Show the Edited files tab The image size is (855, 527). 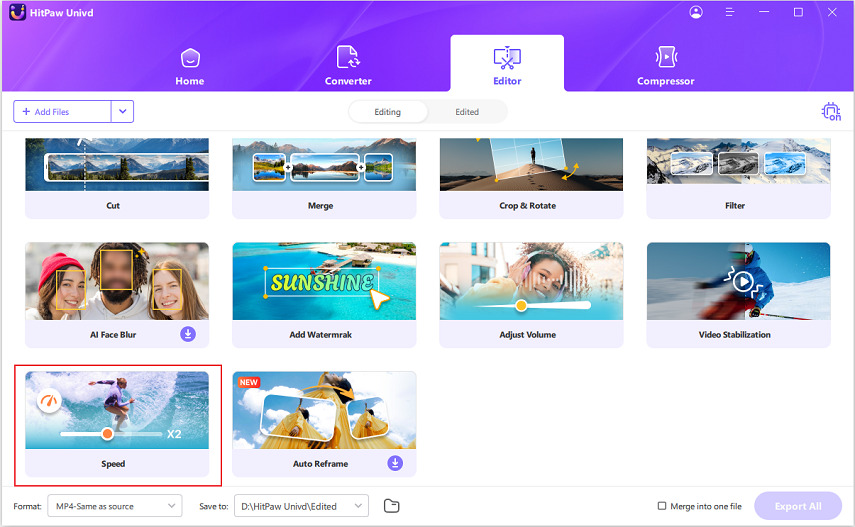click(x=467, y=112)
